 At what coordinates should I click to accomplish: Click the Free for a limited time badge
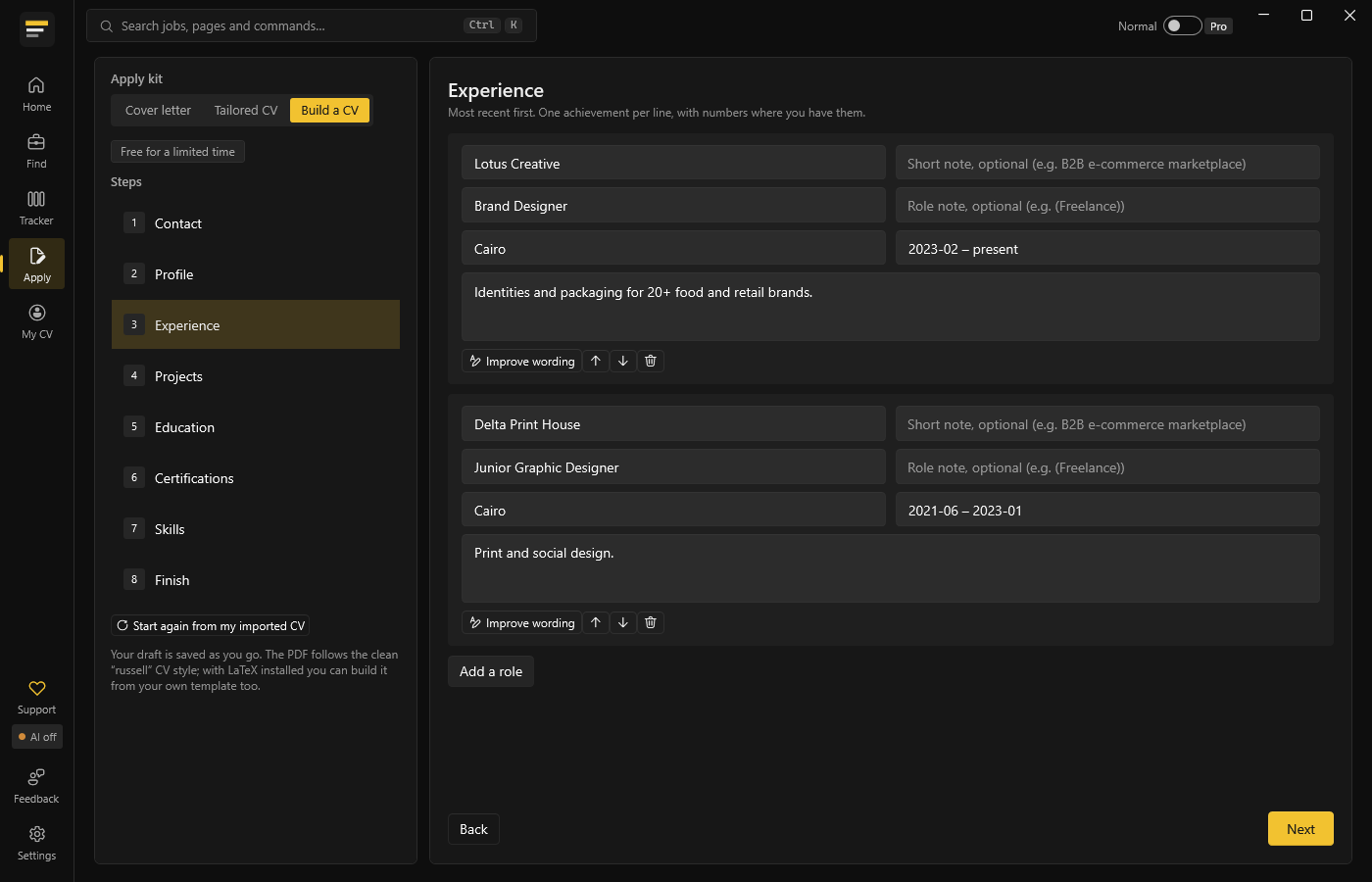[177, 152]
